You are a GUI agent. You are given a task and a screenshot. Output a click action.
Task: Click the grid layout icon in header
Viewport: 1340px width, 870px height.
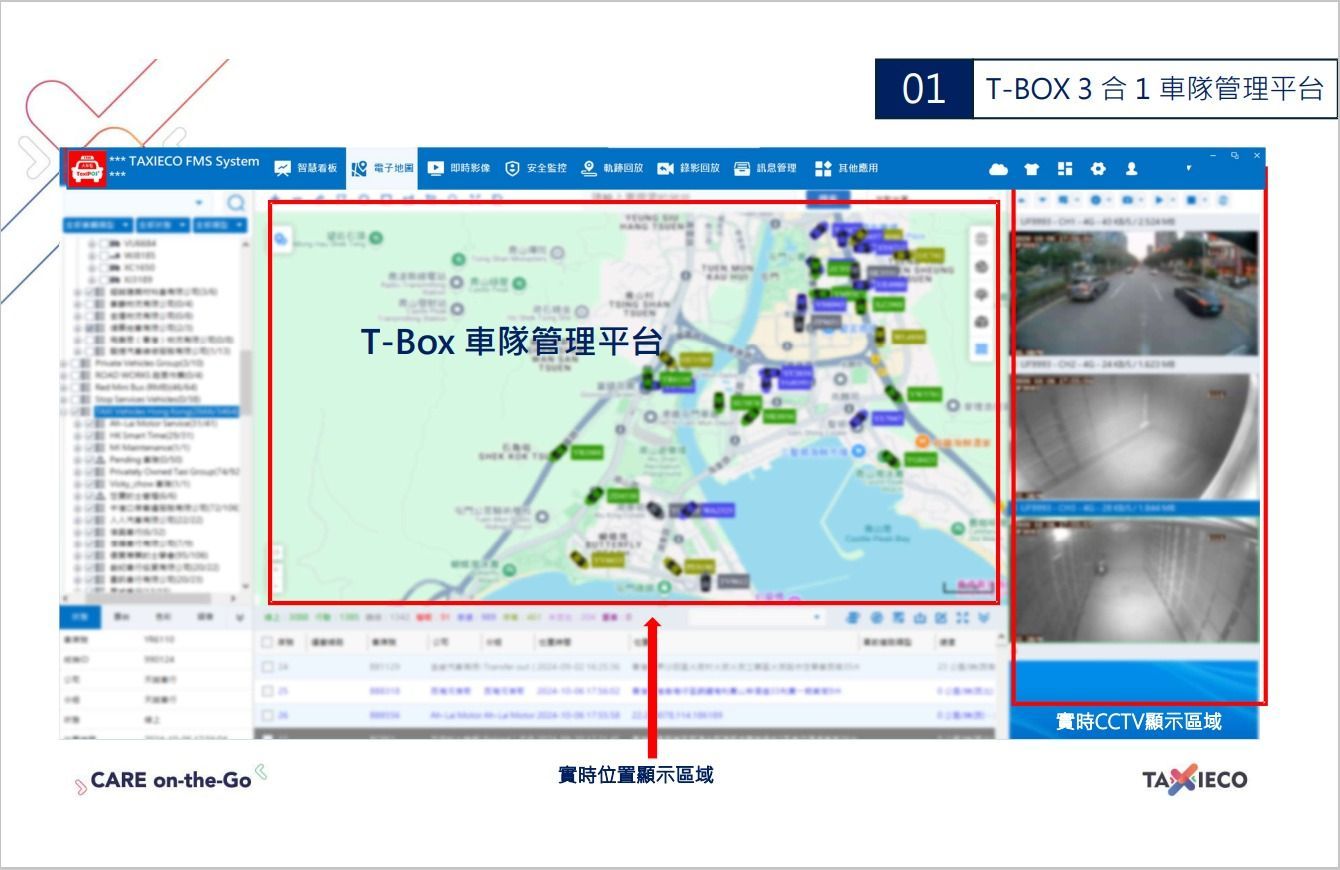pos(1065,169)
